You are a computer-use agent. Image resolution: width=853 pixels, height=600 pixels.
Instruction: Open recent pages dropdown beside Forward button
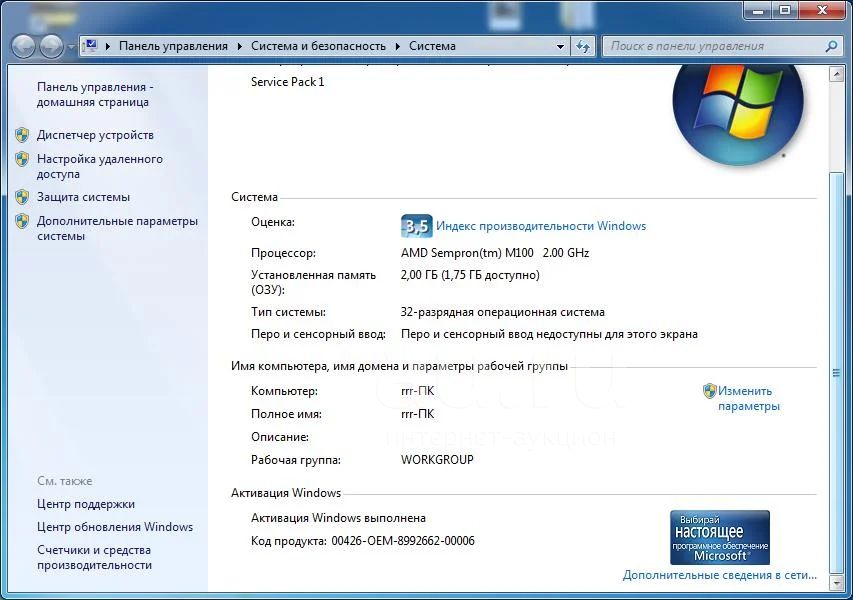click(x=71, y=47)
